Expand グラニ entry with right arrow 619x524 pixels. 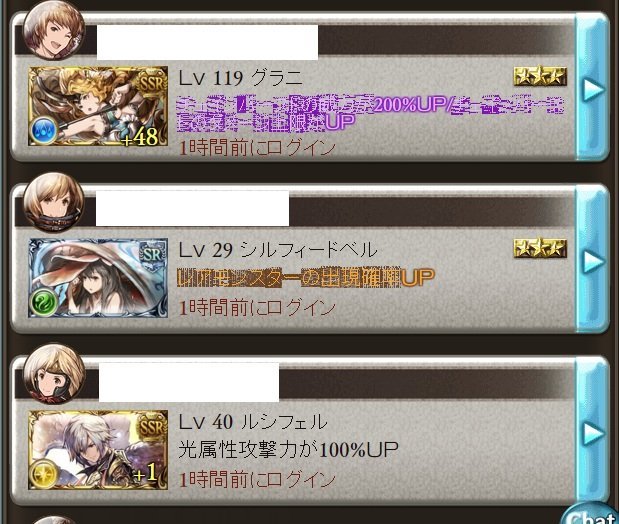[x=593, y=89]
